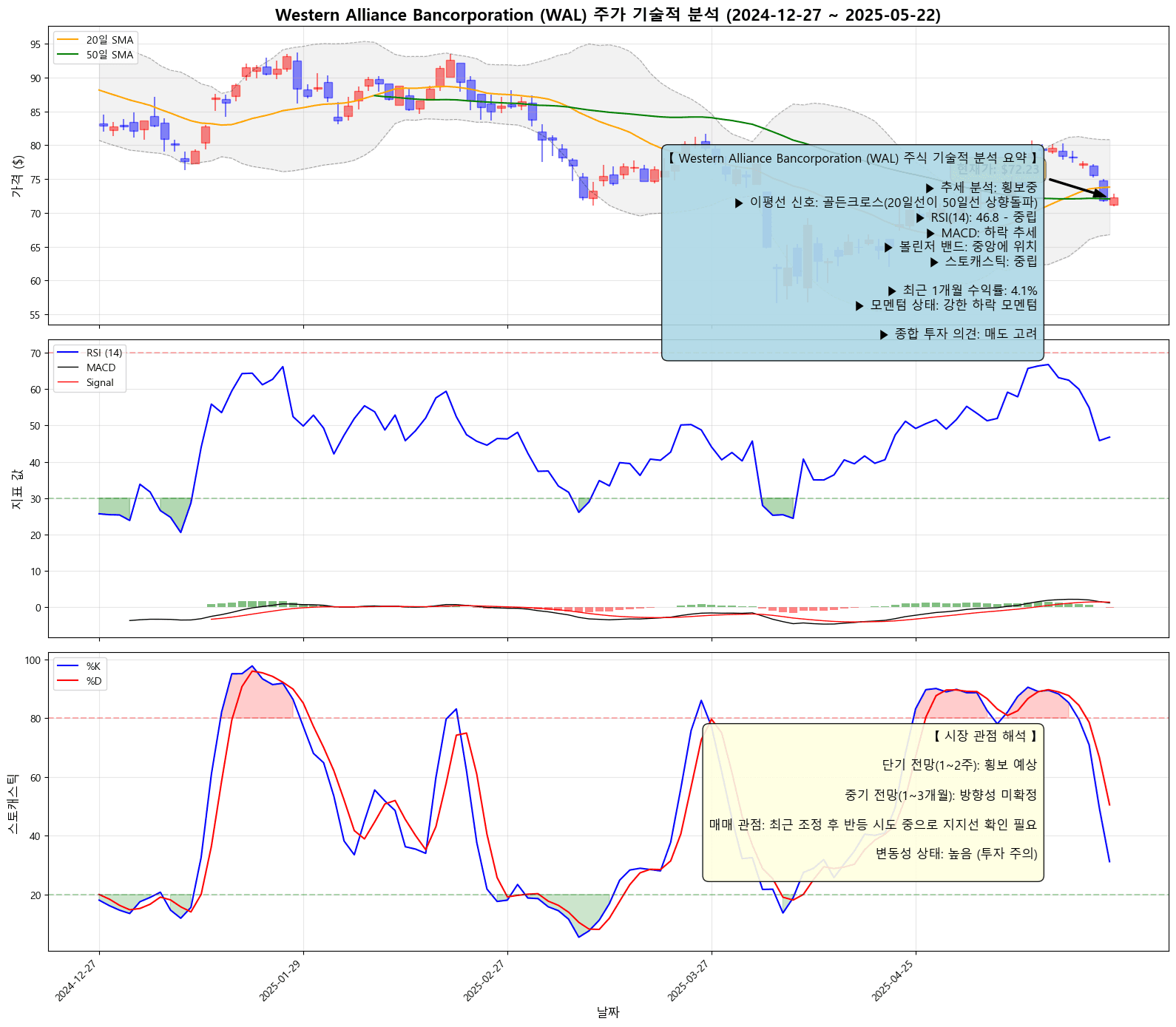
Task: Click the chart title mentioning Western Alliance Bancorporation
Action: 608,15
